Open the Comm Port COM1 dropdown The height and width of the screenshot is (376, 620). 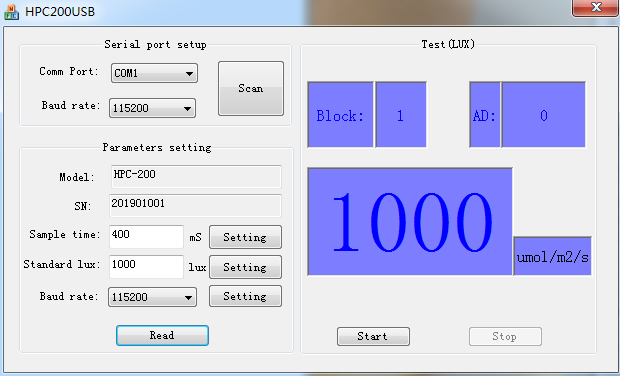point(154,73)
